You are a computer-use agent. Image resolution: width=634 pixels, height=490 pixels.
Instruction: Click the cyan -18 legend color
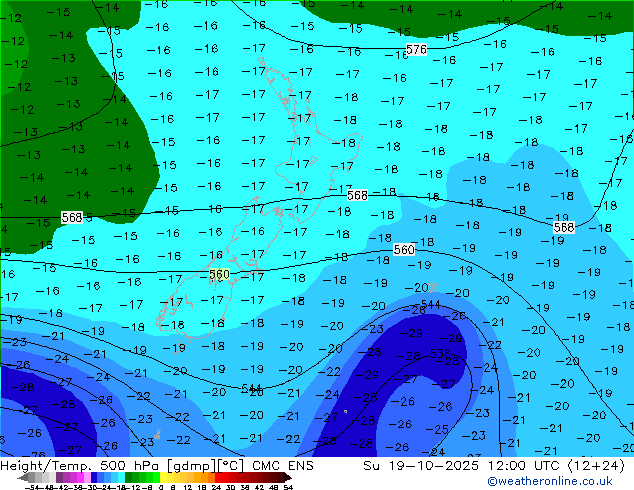click(122, 477)
